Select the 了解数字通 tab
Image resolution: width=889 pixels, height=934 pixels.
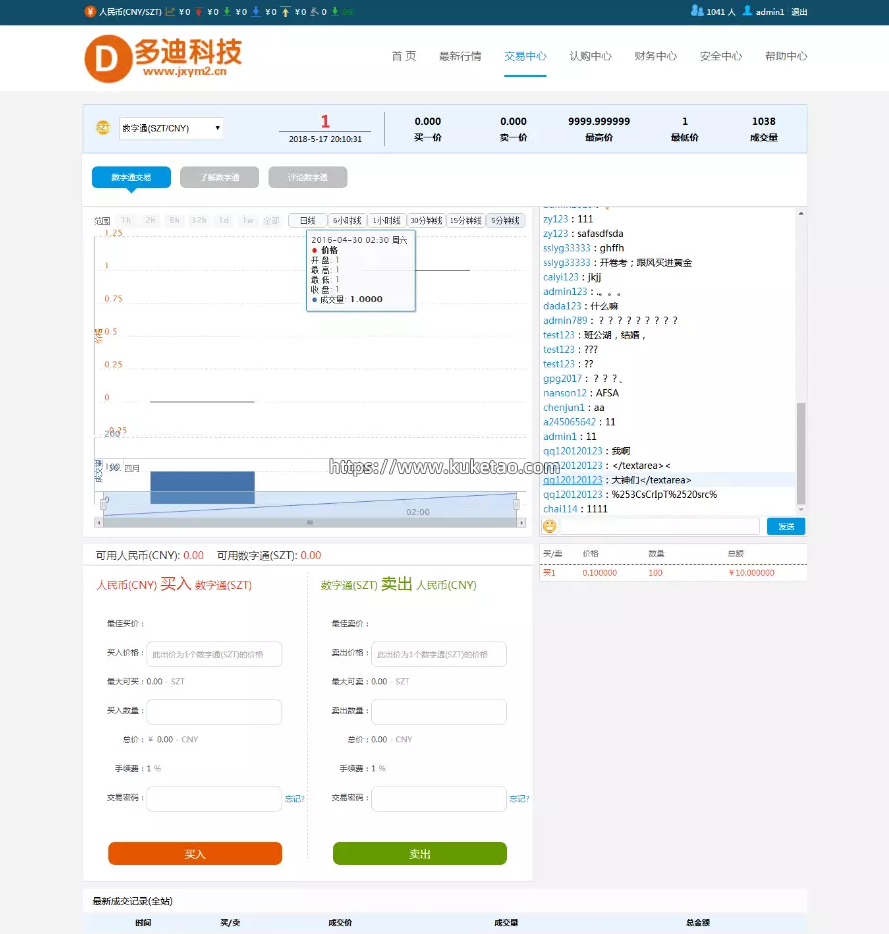219,177
